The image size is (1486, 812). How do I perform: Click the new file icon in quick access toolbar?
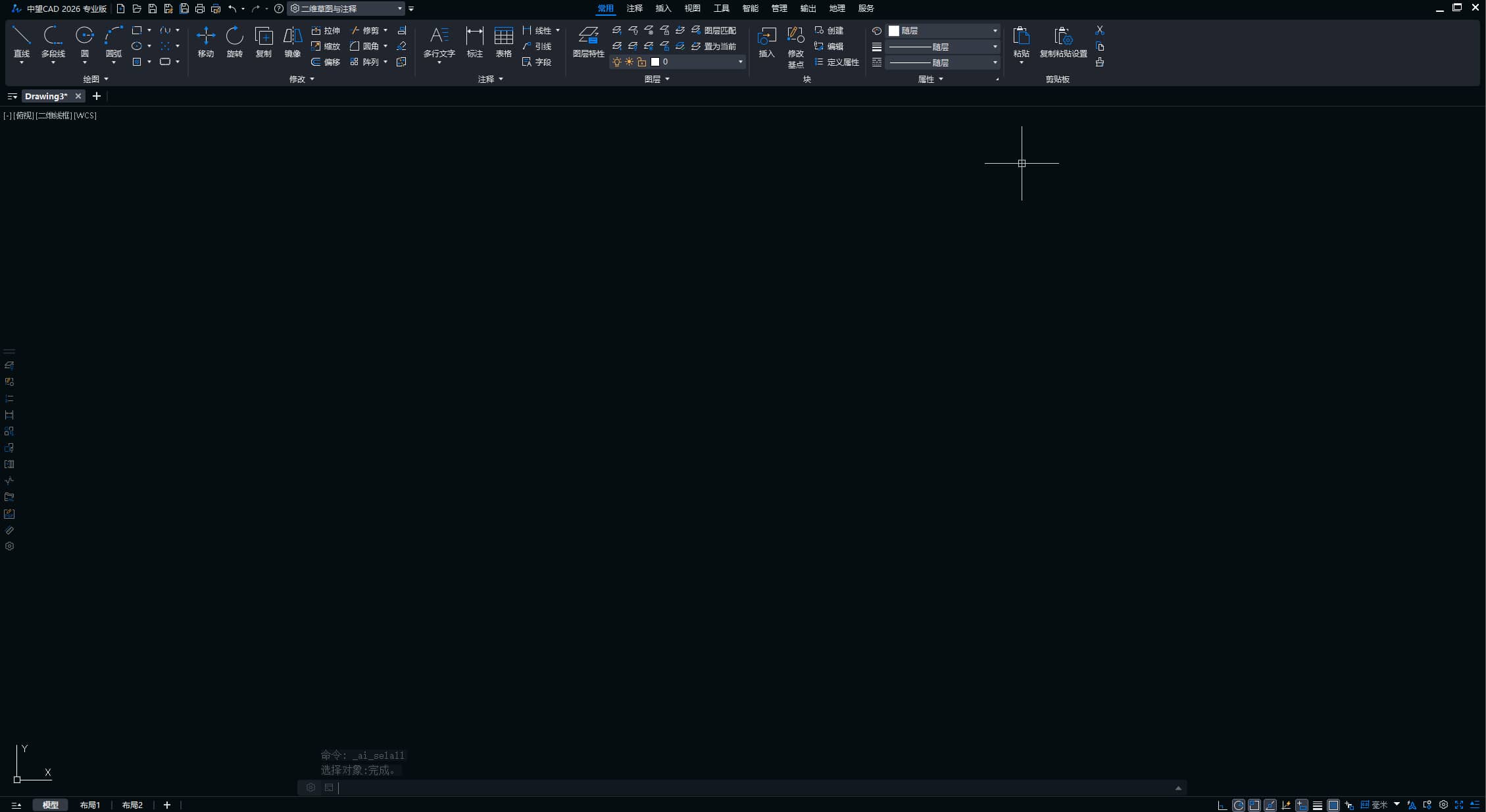(x=120, y=9)
